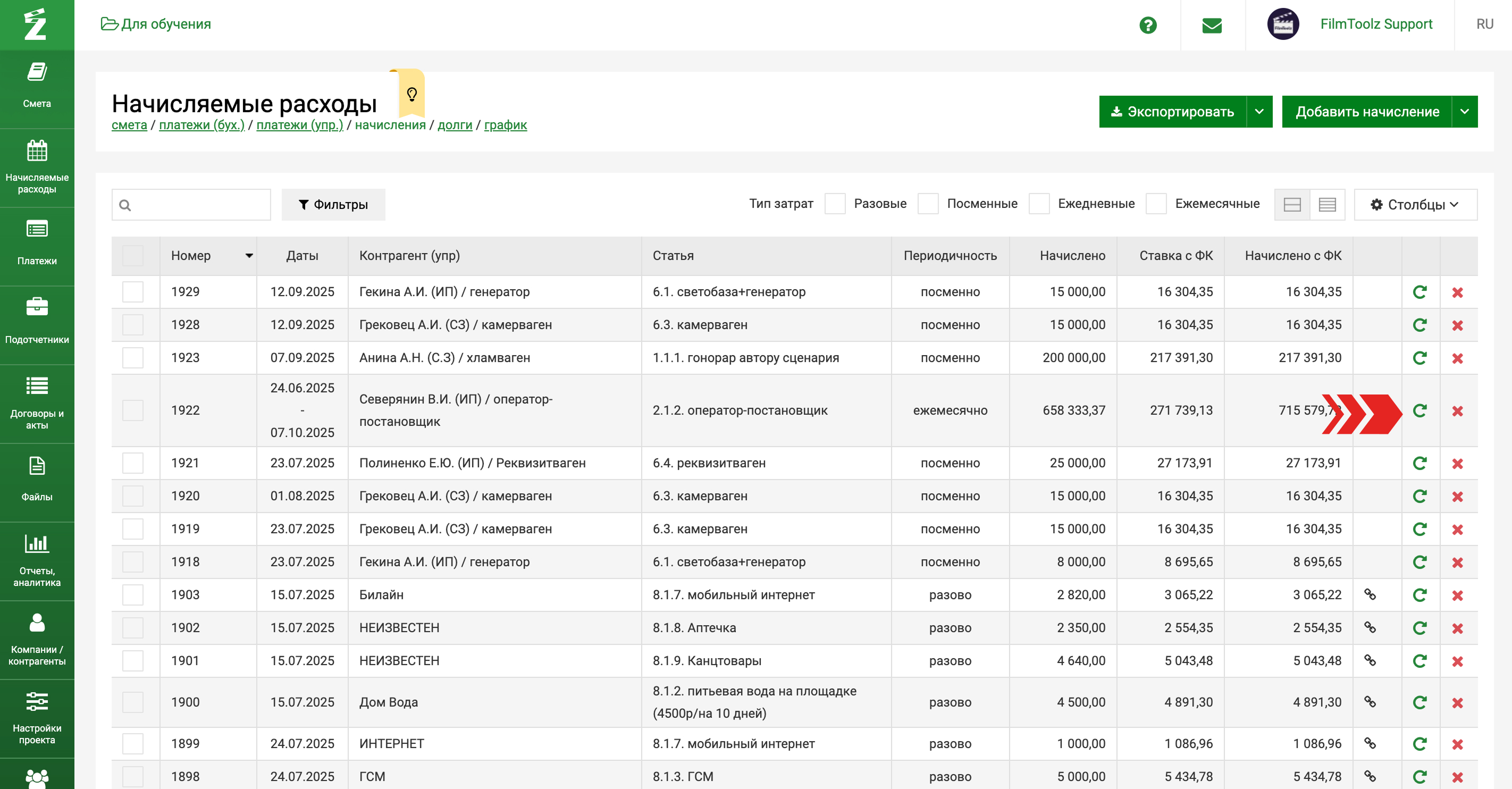
Task: Click the Добавить начисление button
Action: coord(1366,112)
